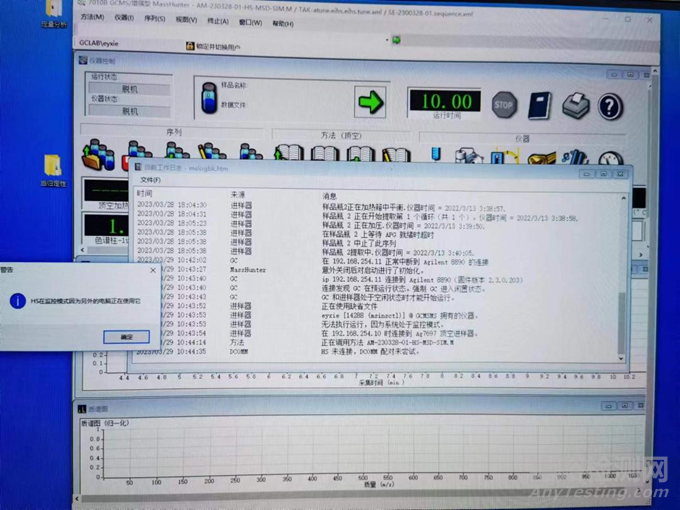This screenshot has width=680, height=510.
Task: Click the 10.00 run time display
Action: (445, 102)
